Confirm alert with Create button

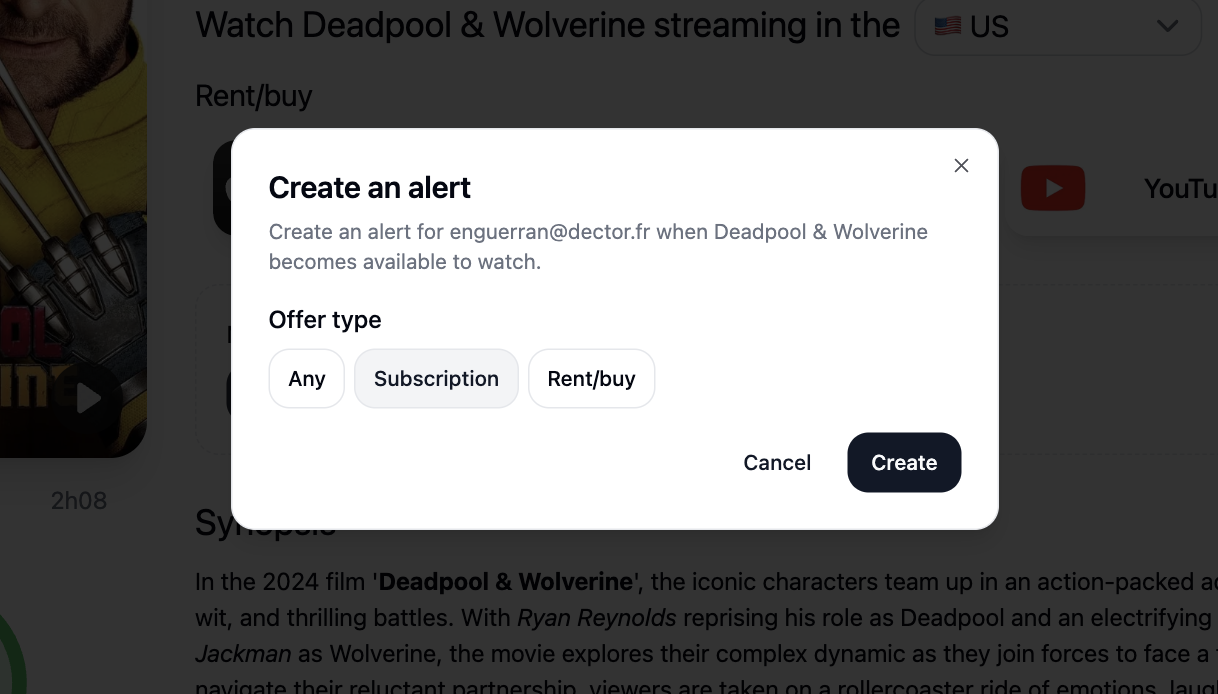[x=904, y=462]
